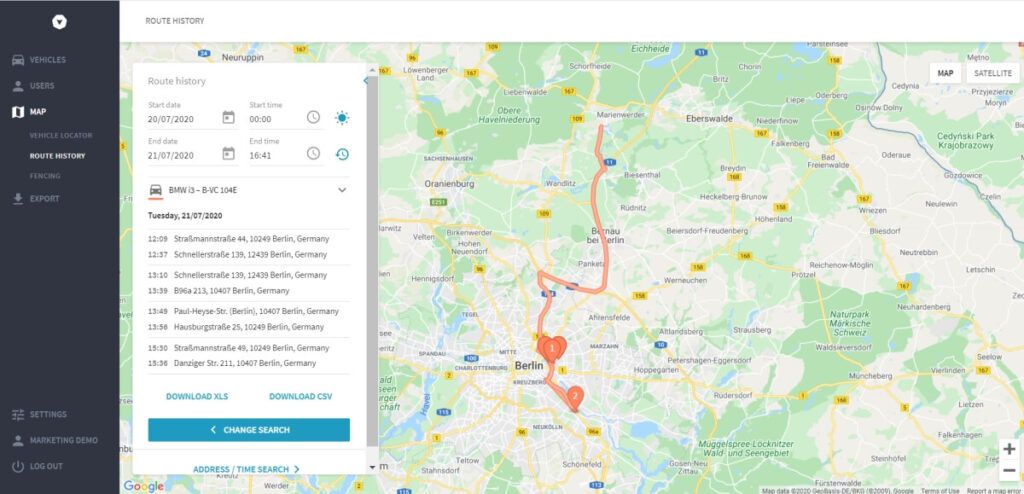This screenshot has width=1024, height=494.
Task: Click Report a map error link
Action: coord(993,491)
